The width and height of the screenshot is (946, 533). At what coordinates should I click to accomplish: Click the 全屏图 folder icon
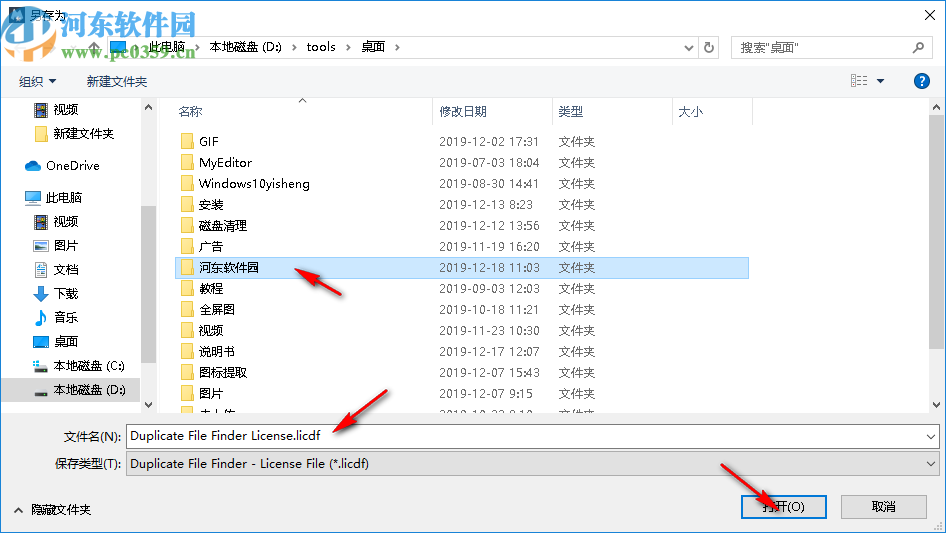click(x=187, y=310)
